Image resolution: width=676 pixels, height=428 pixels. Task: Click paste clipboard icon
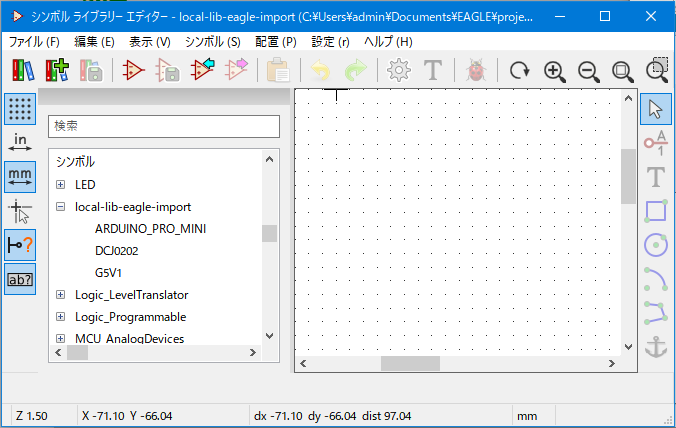[x=278, y=70]
